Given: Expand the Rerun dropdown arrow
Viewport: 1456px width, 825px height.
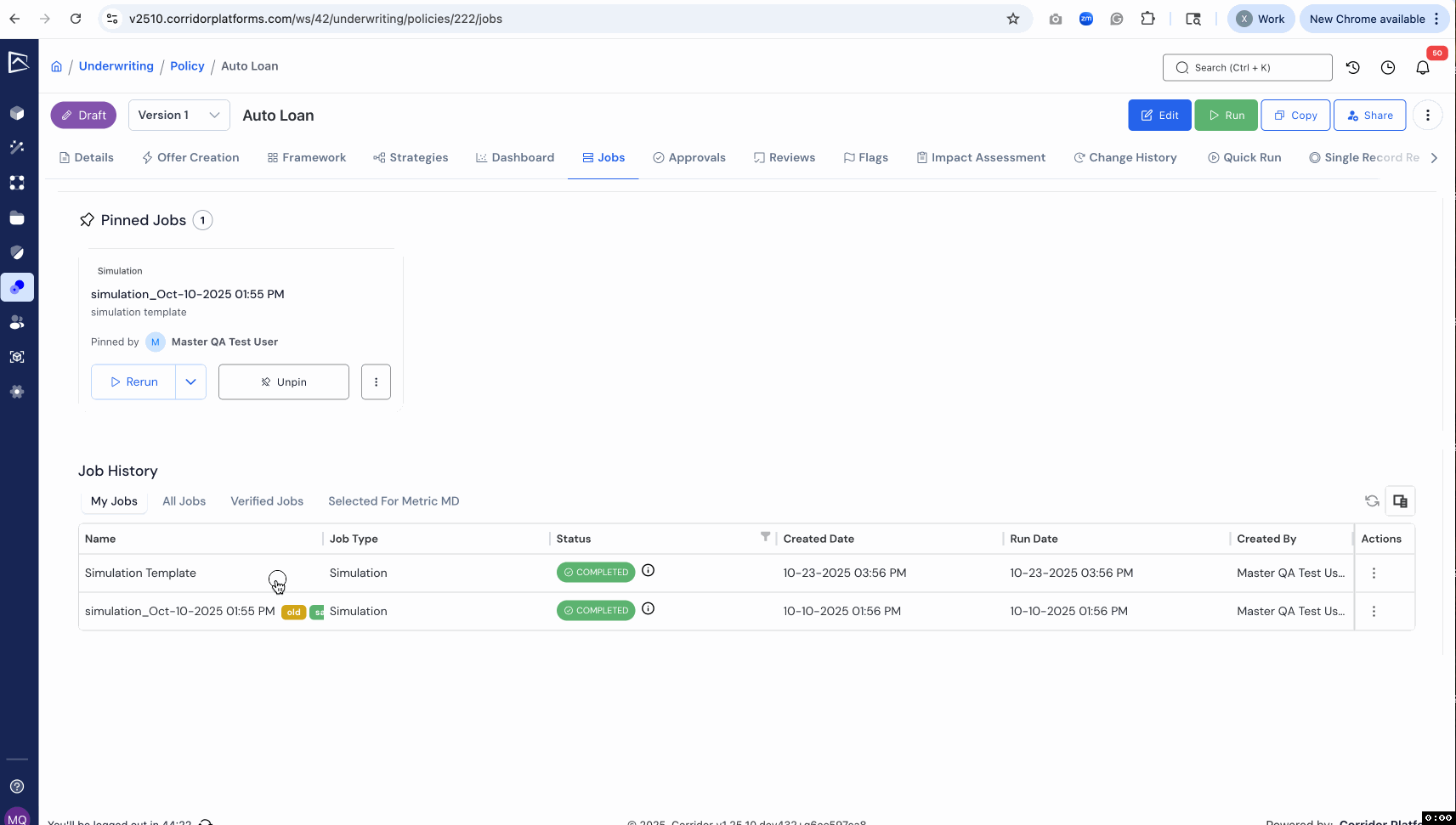Looking at the screenshot, I should (190, 382).
